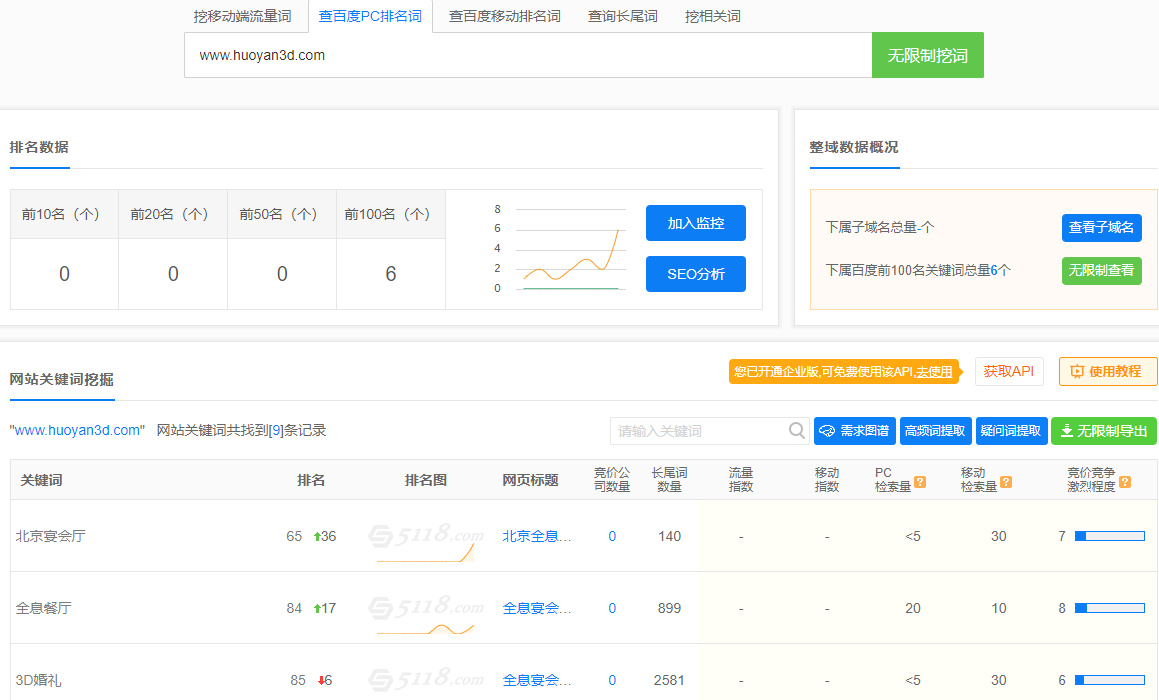Focus the domain input containing www.huoyan3d.com
Screen dimensions: 1159x700
point(528,55)
